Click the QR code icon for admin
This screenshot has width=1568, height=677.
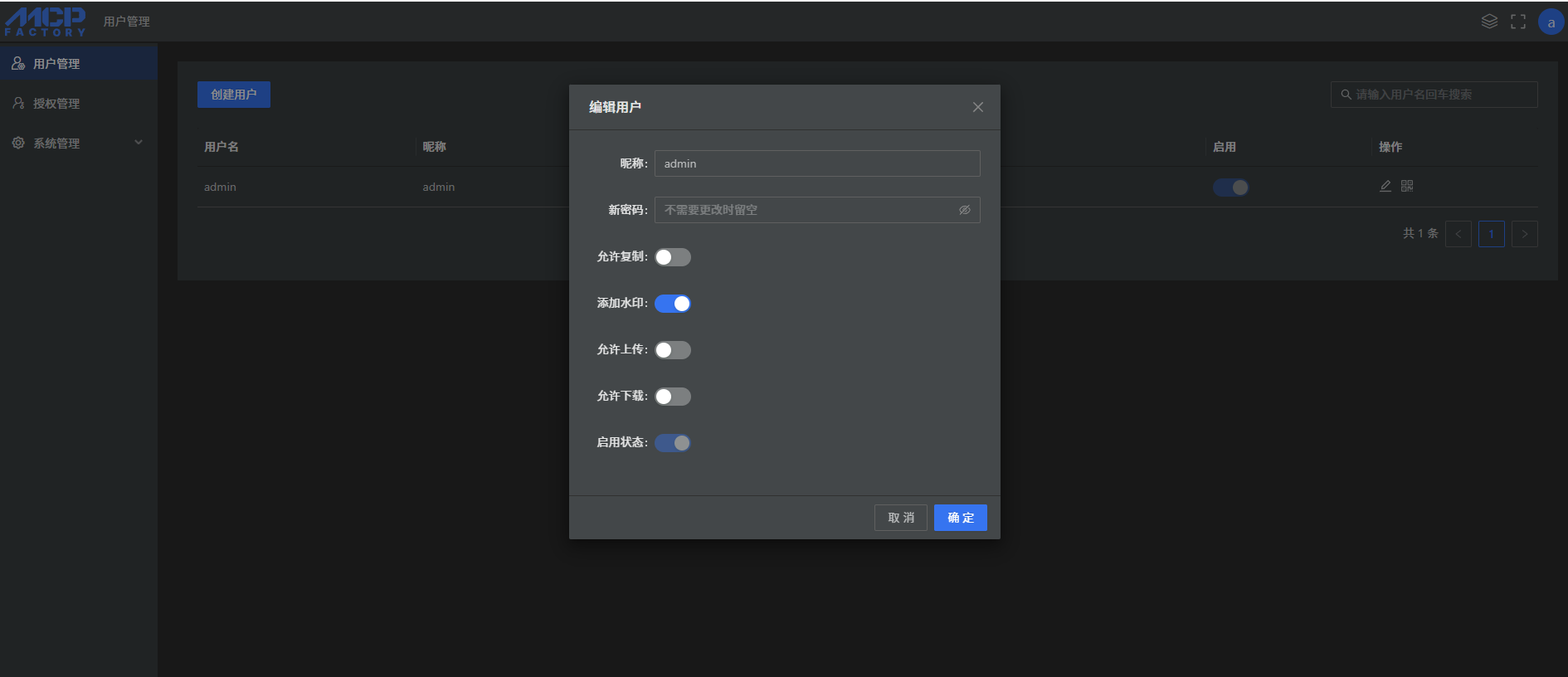click(x=1407, y=187)
